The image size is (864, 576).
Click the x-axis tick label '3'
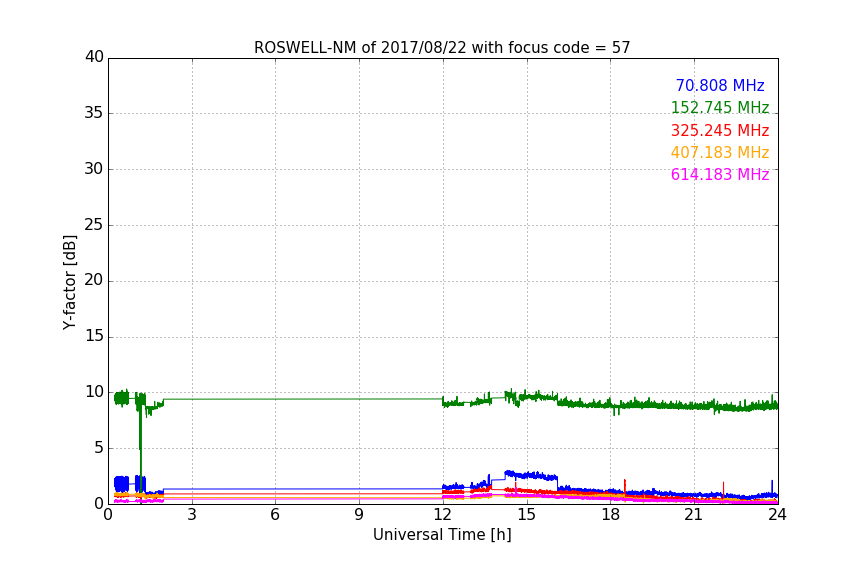(x=192, y=515)
